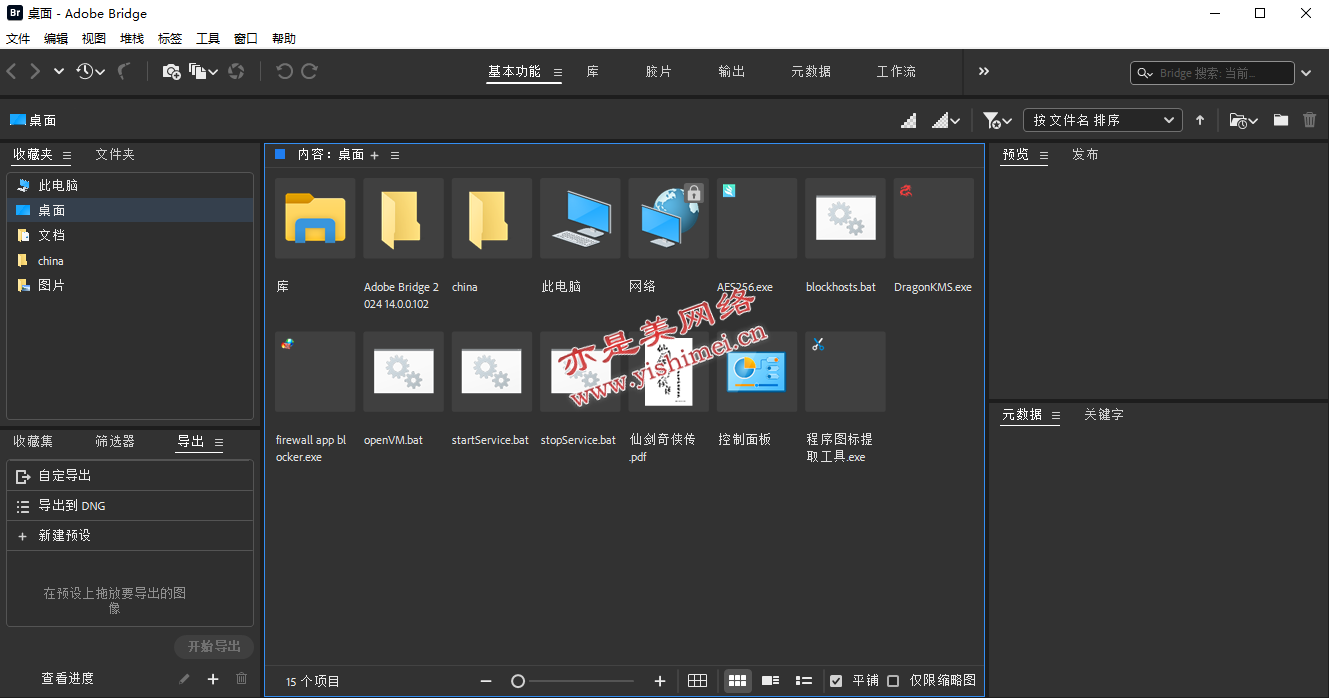Open the 堆栈 menu

click(132, 39)
